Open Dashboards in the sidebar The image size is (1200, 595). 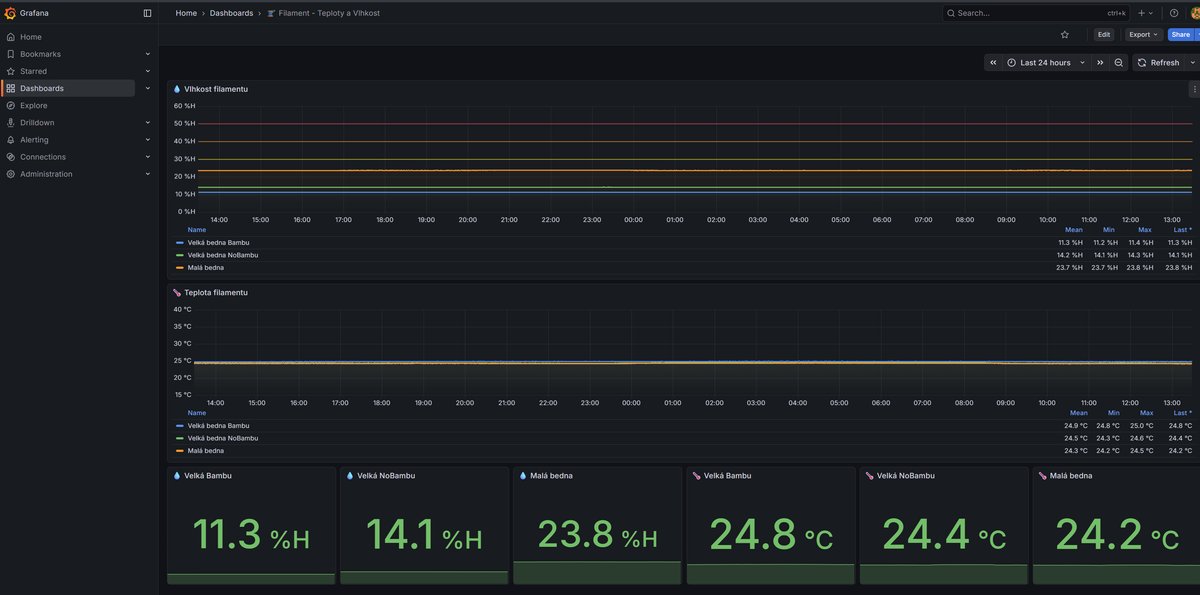(x=42, y=88)
